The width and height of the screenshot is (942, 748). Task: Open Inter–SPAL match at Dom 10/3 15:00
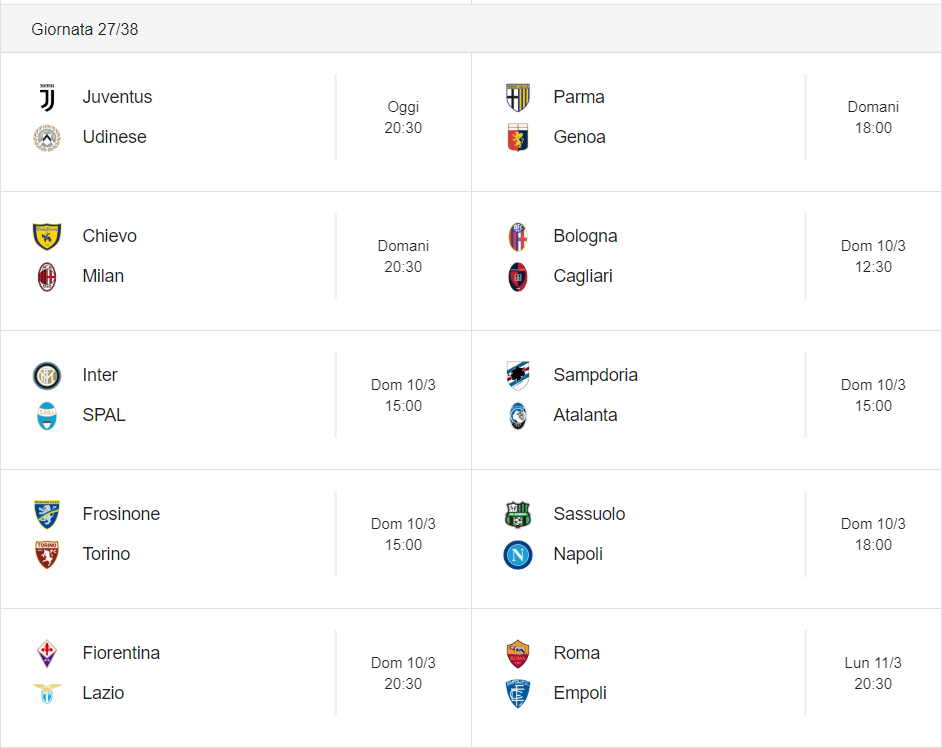[x=236, y=400]
